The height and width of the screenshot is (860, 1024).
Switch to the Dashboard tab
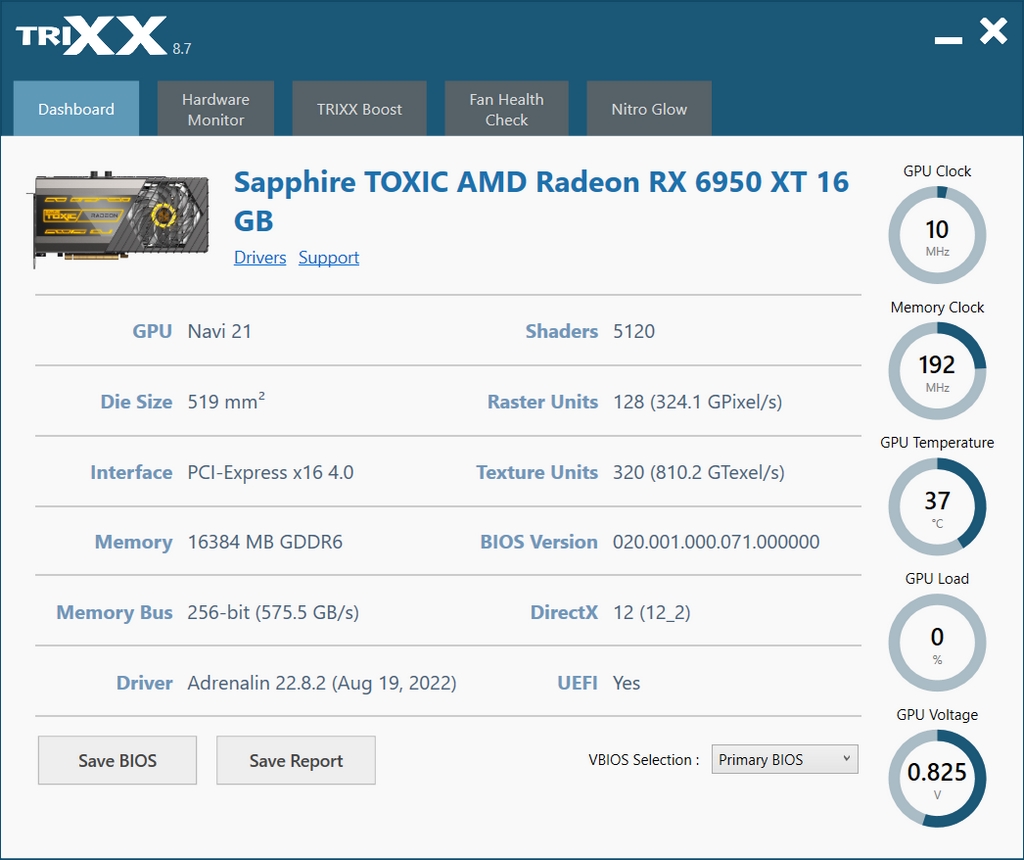pyautogui.click(x=76, y=108)
